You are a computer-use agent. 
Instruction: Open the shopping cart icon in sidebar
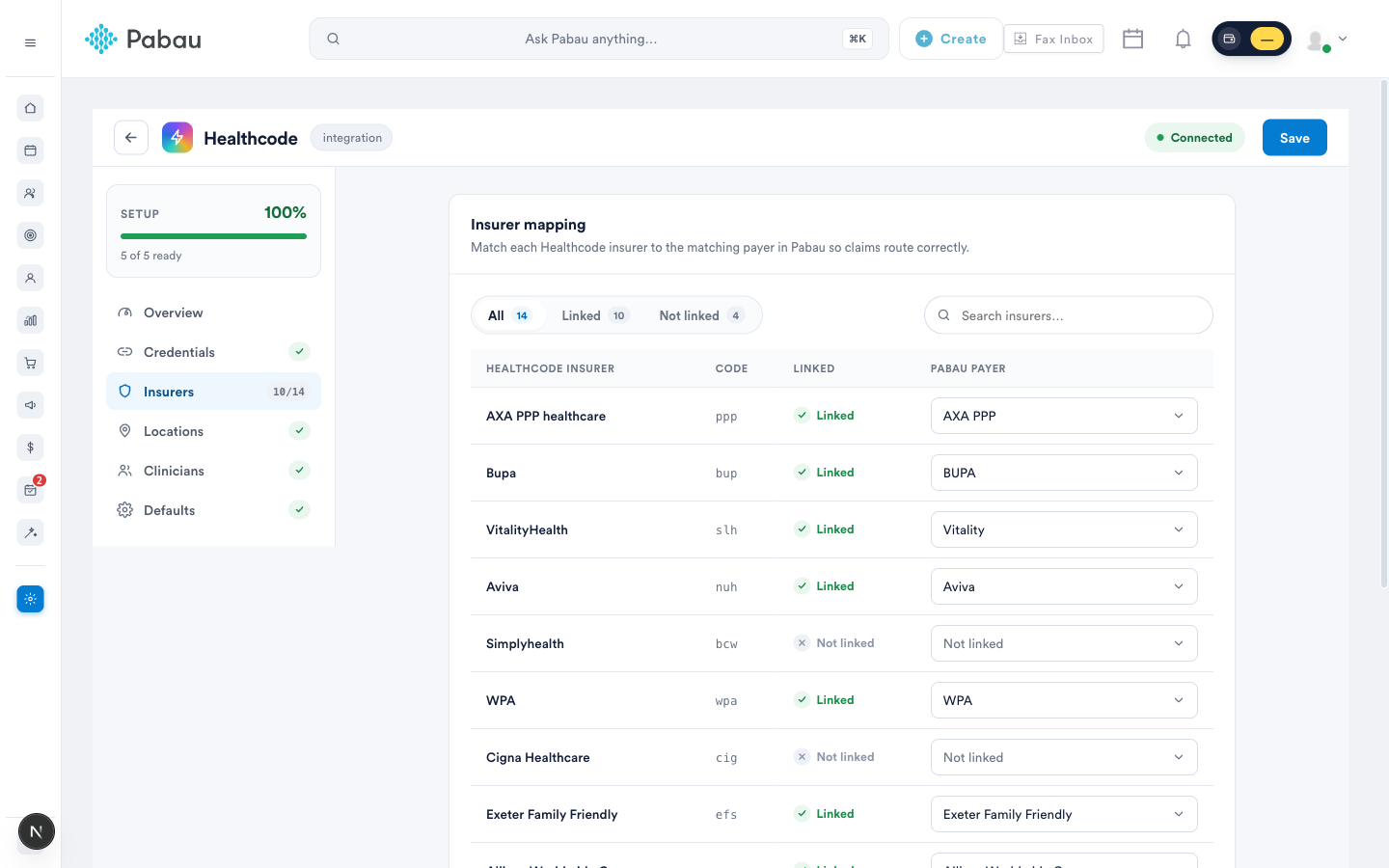[x=30, y=363]
